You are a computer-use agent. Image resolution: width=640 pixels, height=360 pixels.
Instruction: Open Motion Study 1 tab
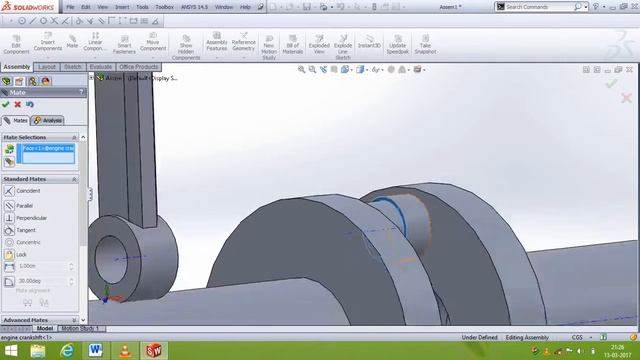pos(81,328)
